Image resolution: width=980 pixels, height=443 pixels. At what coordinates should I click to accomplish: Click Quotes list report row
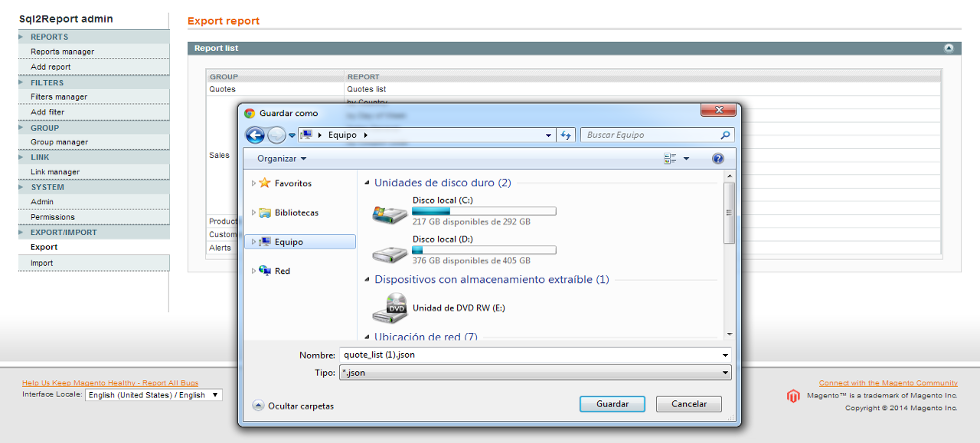367,89
